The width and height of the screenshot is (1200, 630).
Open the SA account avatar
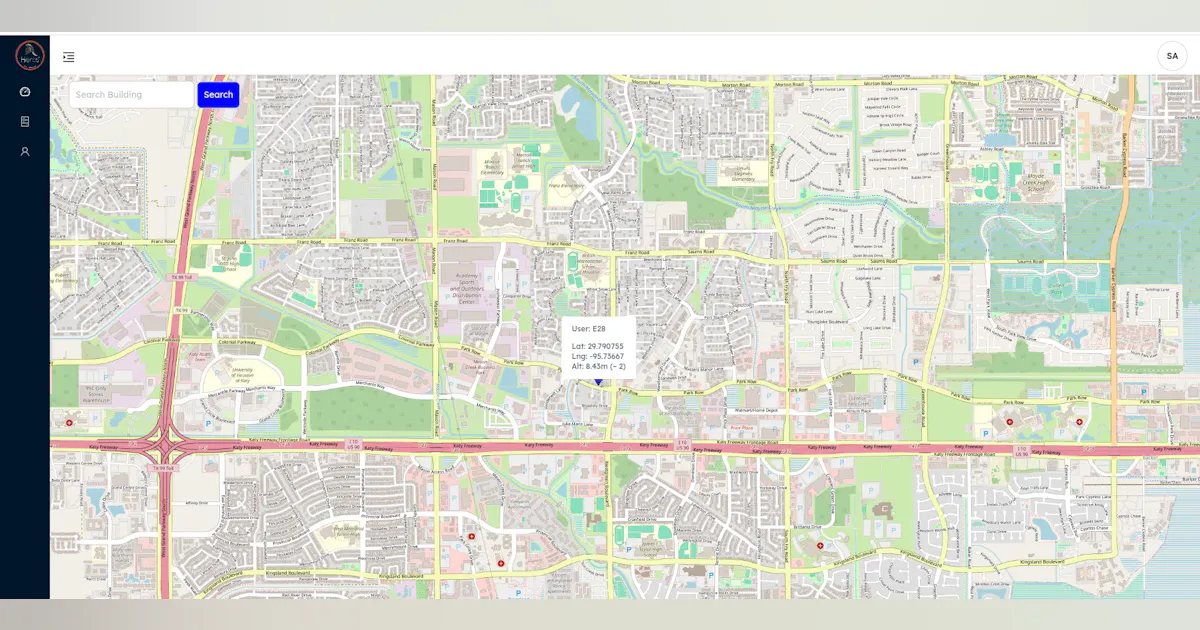click(1172, 56)
